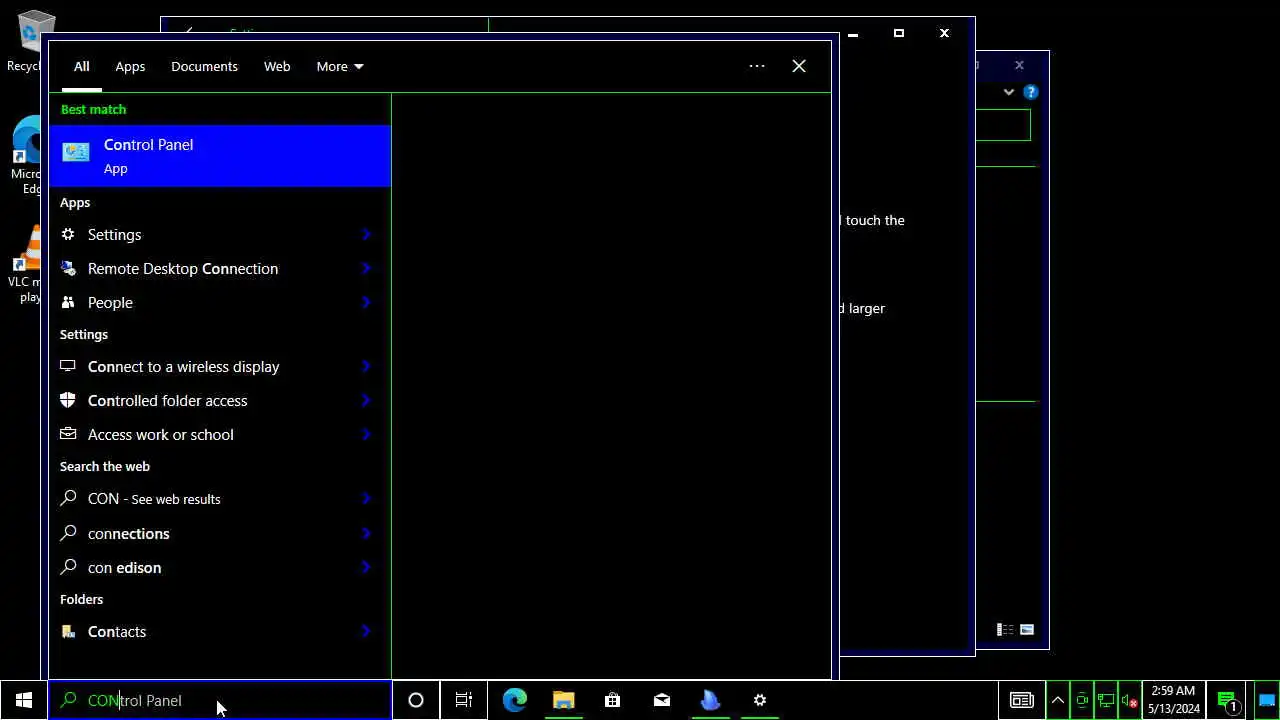Click the magnifier icon beside 'CON - See web results'
This screenshot has width=1280, height=720.
tap(68, 498)
